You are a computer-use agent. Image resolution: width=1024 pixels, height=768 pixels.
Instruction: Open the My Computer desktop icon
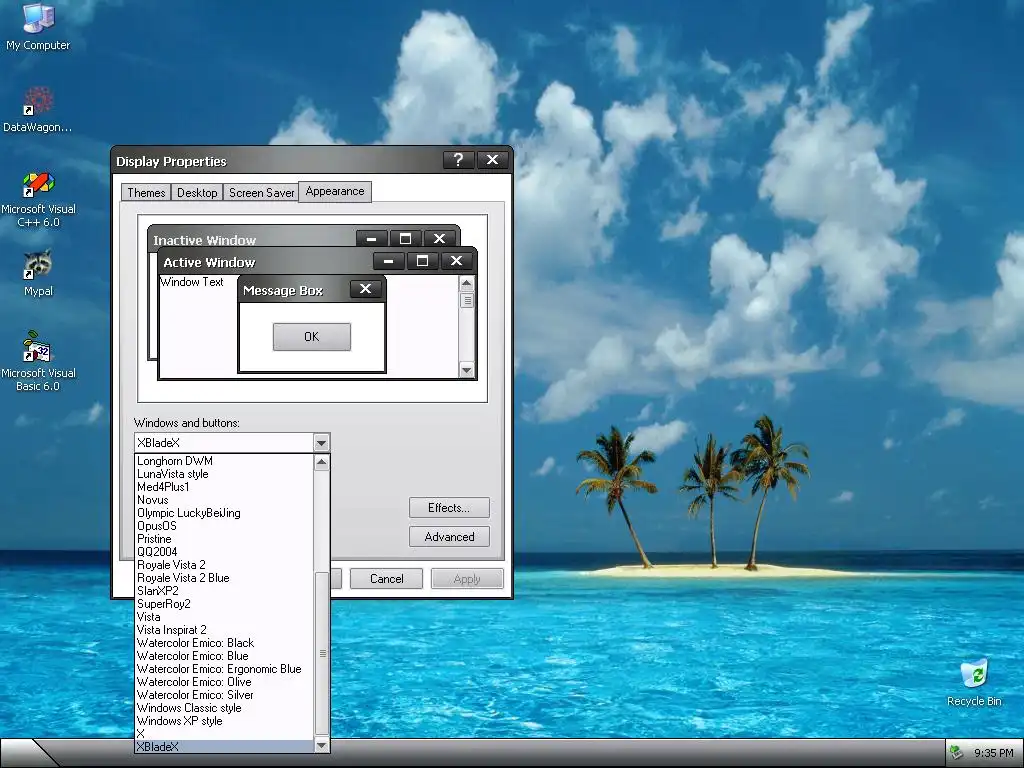[38, 26]
